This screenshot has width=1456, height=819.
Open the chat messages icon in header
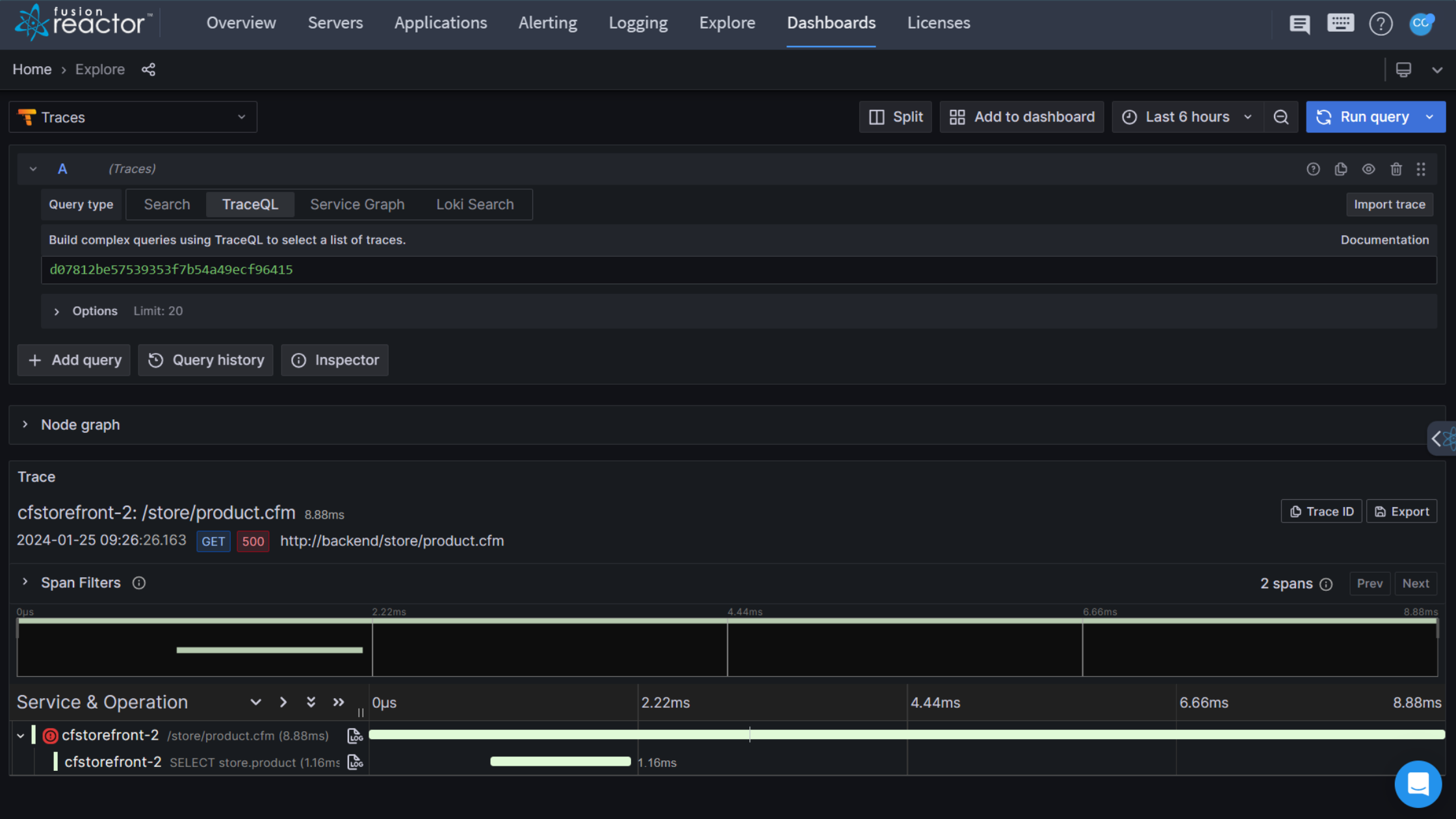1299,24
